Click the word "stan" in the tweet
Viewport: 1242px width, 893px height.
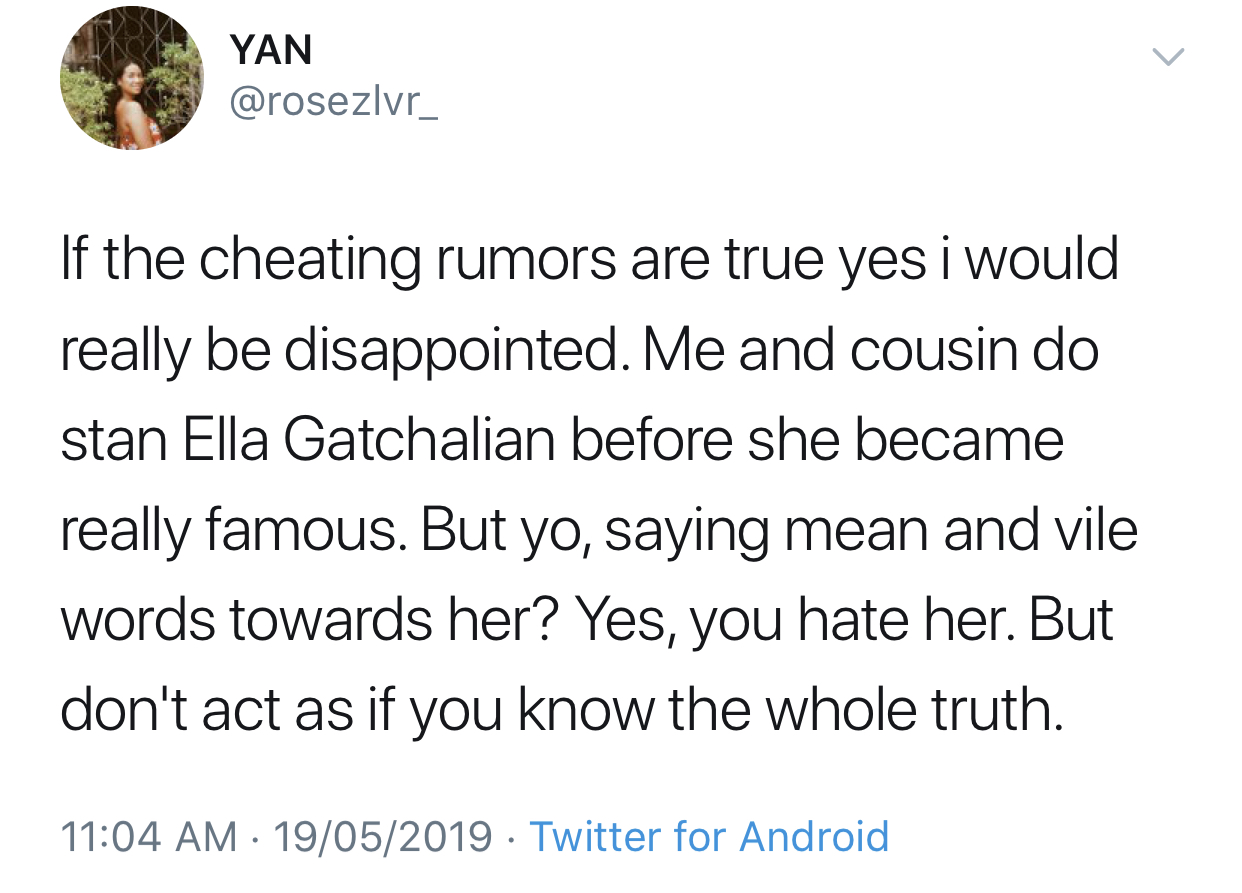click(x=113, y=441)
